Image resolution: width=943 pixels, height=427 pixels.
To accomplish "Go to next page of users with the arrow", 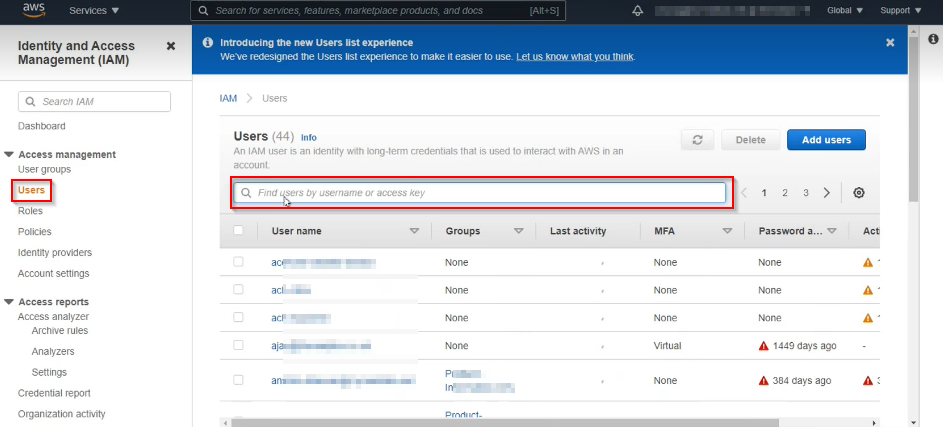I will pos(827,193).
